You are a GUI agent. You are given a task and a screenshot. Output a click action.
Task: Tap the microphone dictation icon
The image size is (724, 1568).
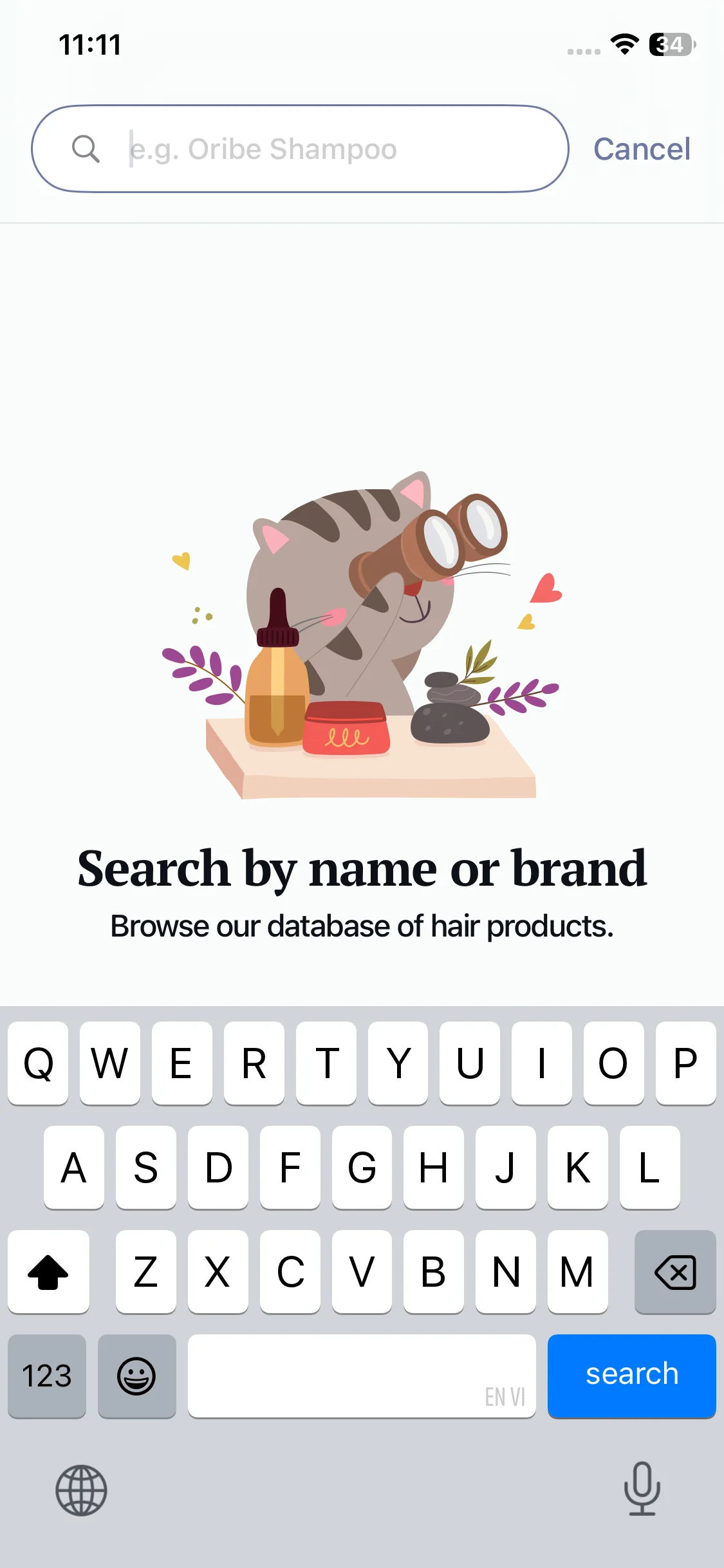click(642, 1489)
